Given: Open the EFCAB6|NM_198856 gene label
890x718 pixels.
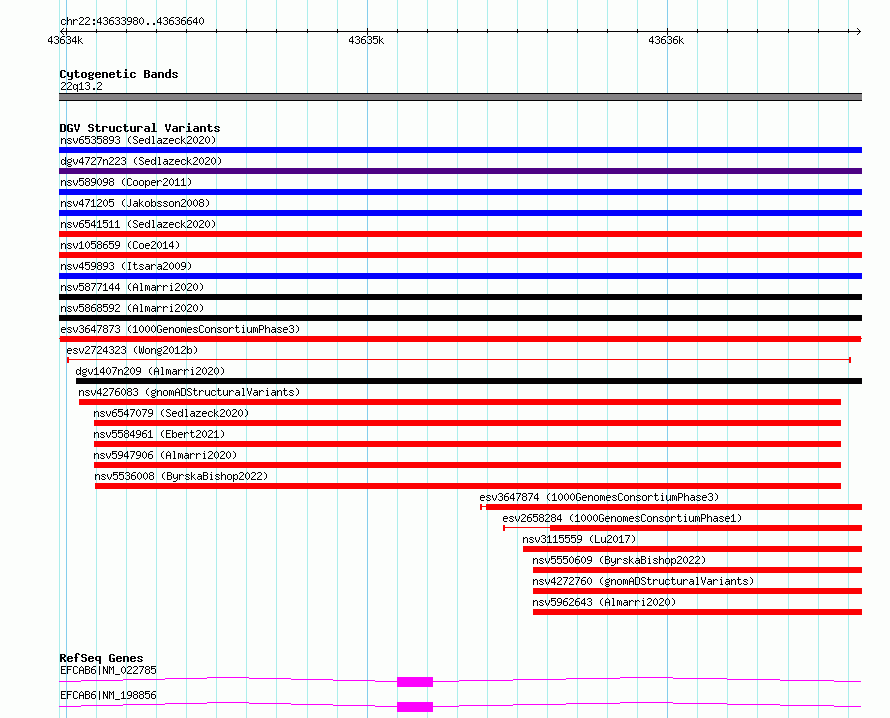Looking at the screenshot, I should pos(108,695).
